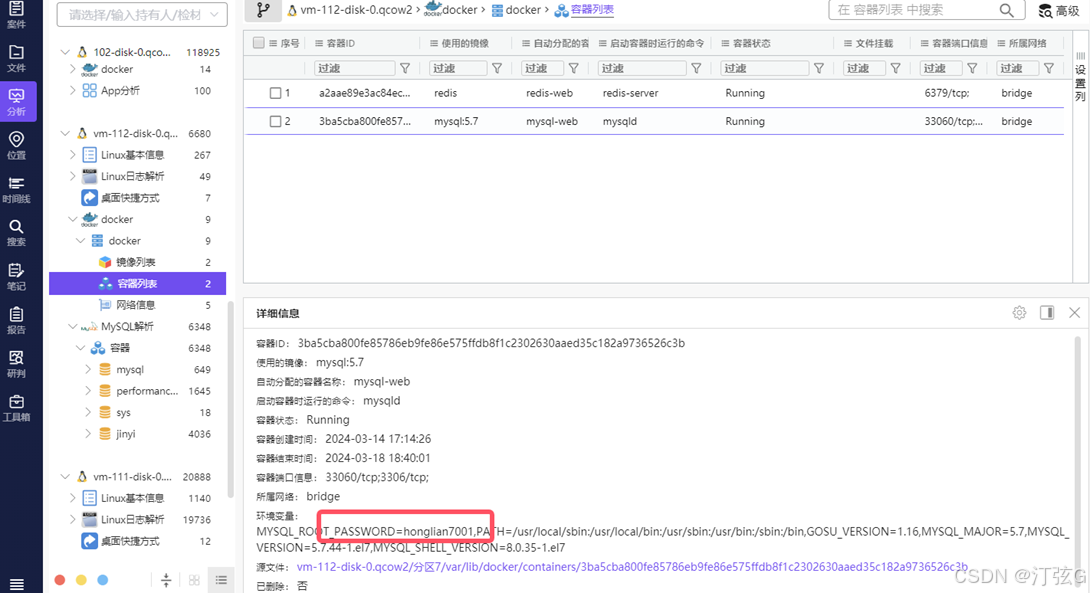Viewport: 1090px width, 593px height.
Task: Select 网络信息 in the docker tree
Action: [x=138, y=305]
